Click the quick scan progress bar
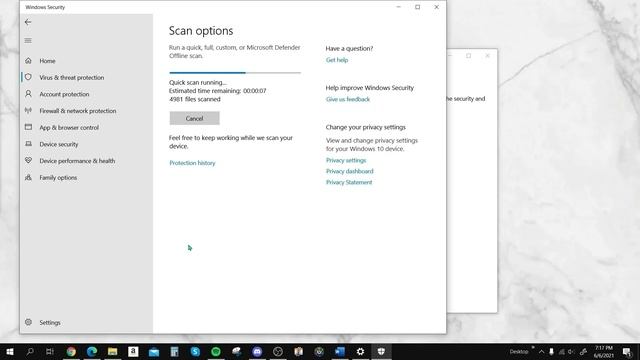 [x=235, y=73]
